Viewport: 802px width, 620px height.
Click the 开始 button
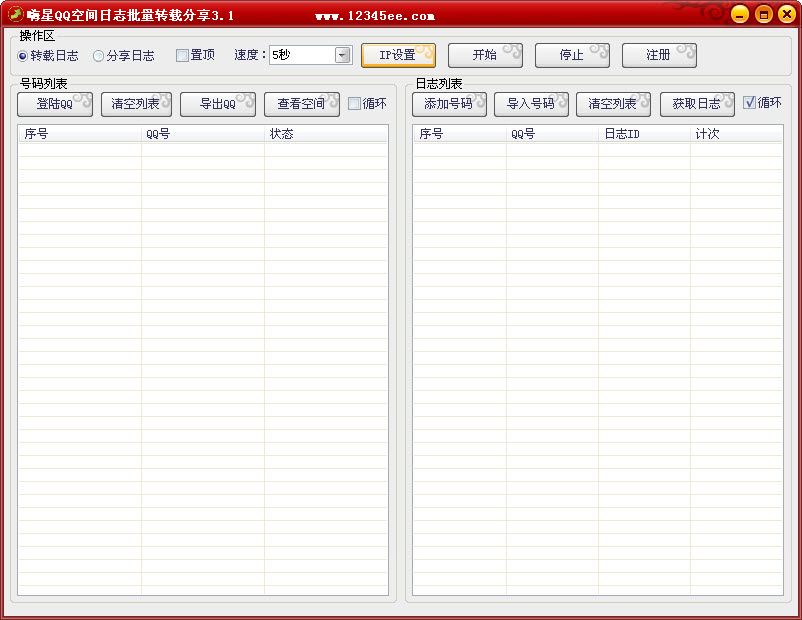click(485, 55)
